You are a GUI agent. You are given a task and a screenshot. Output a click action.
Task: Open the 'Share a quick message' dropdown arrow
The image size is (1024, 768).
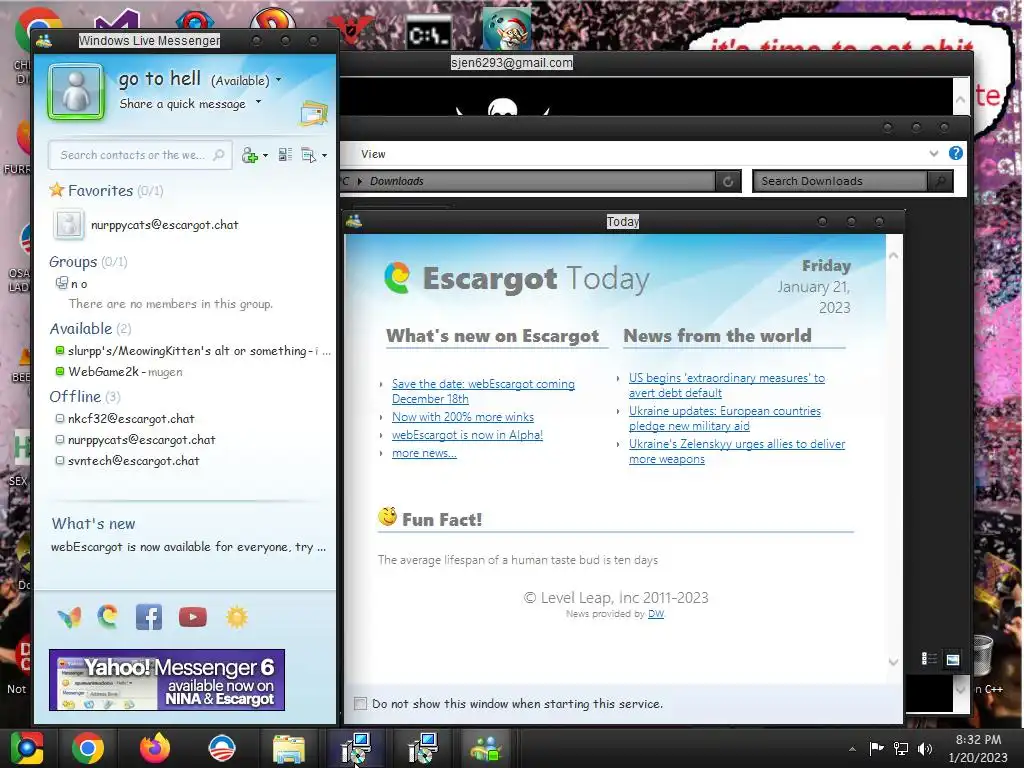point(259,102)
